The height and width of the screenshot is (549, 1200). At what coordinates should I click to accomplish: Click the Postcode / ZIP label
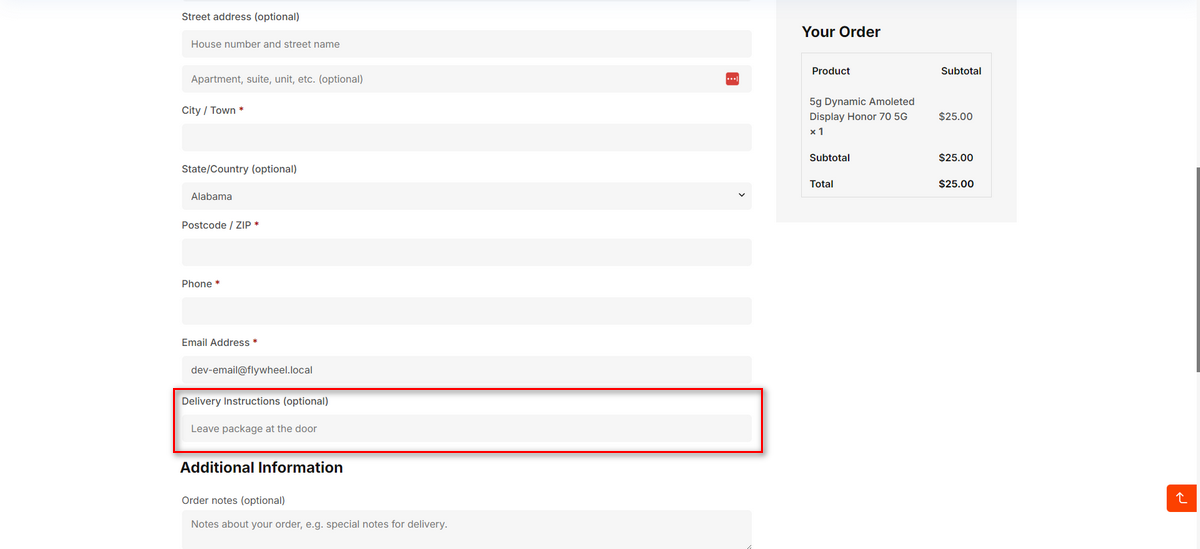click(220, 225)
